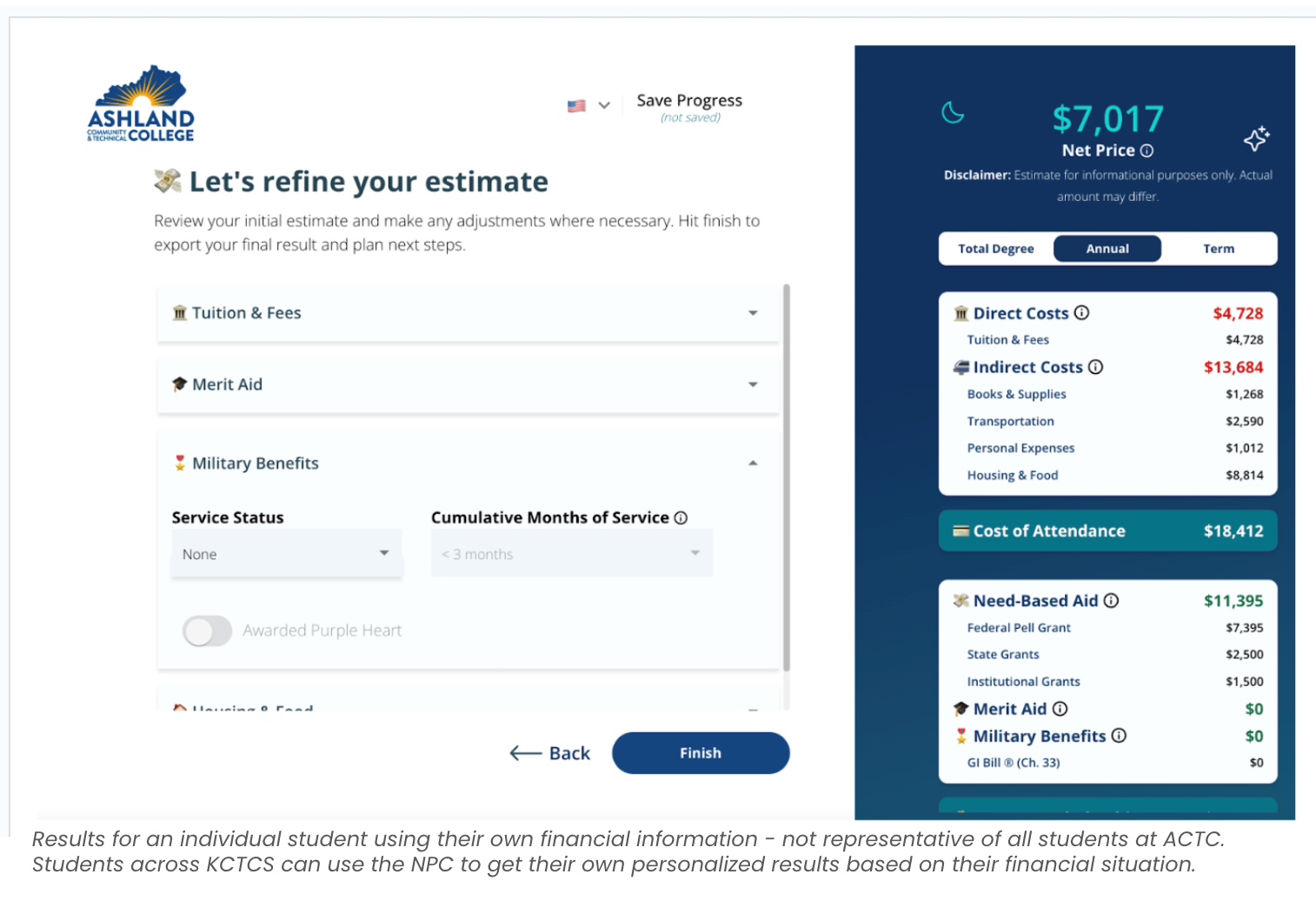
Task: Open the Need-Based Aid info tooltip
Action: pos(1113,600)
